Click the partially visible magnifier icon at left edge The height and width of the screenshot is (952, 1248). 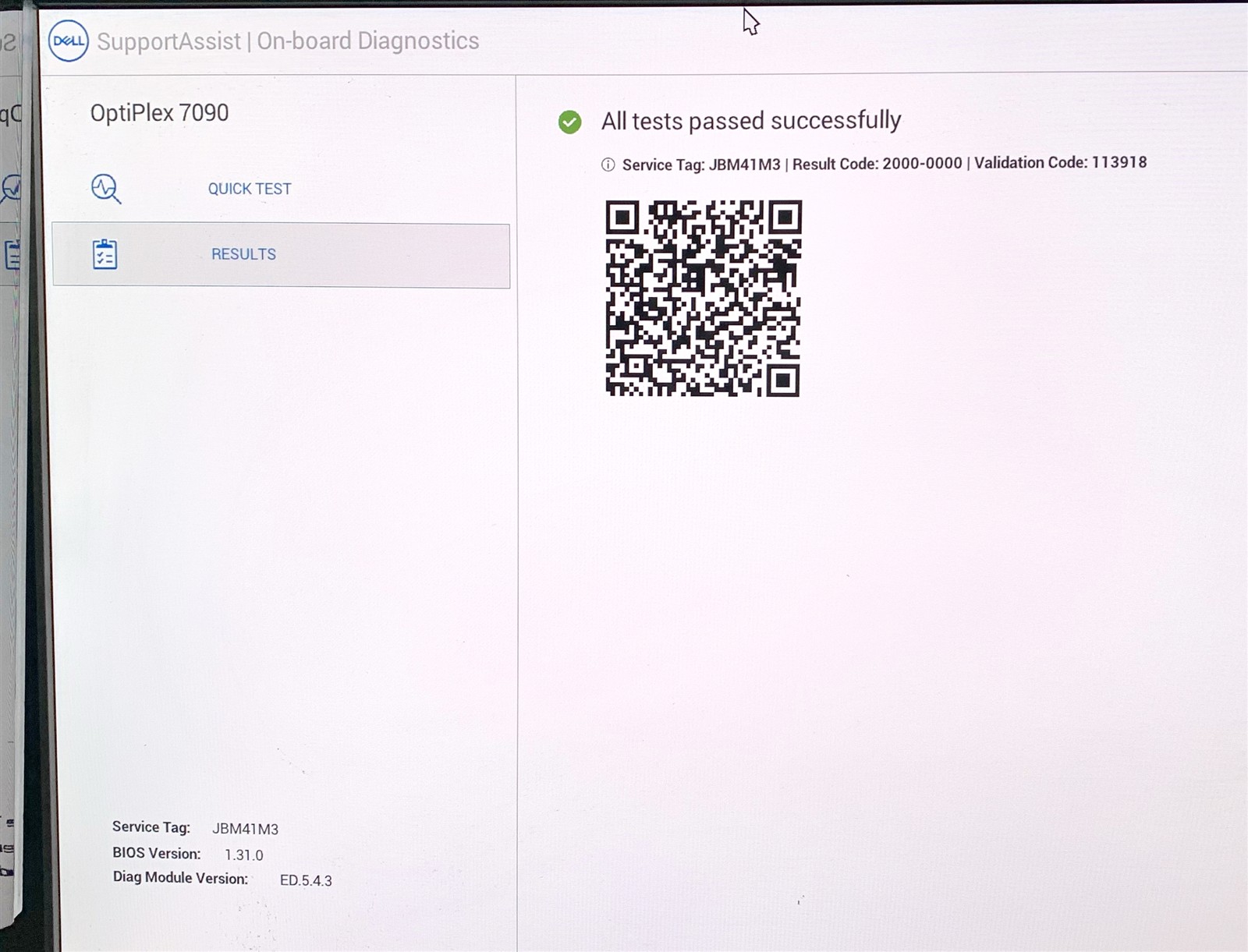point(12,188)
